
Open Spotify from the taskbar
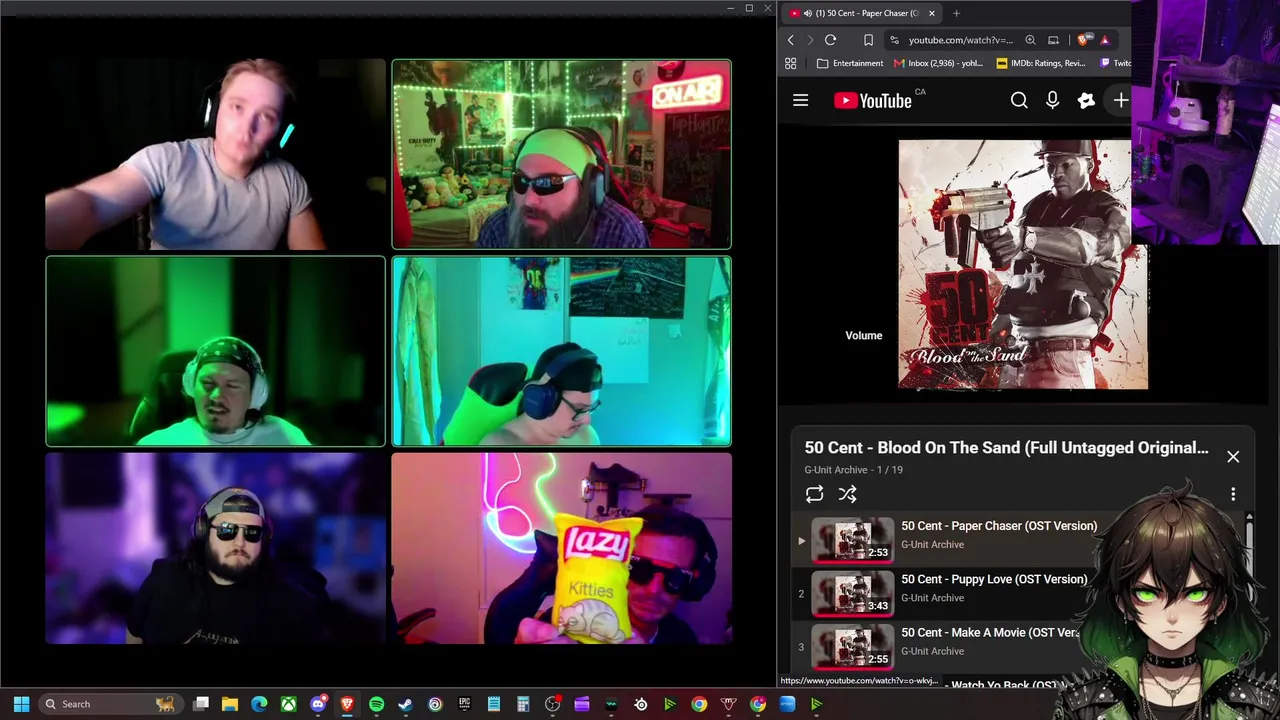[x=376, y=704]
